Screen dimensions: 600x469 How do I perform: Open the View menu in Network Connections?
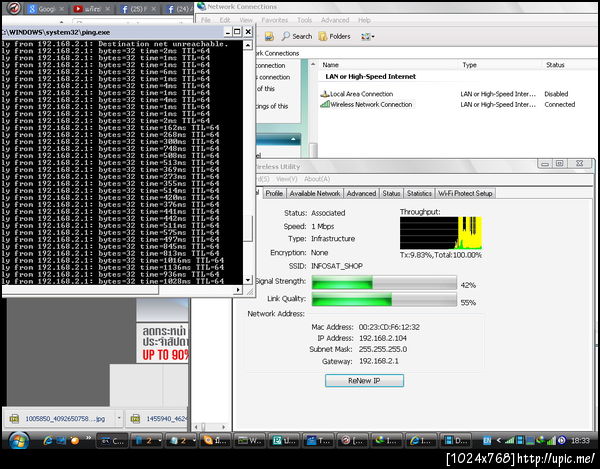point(246,20)
